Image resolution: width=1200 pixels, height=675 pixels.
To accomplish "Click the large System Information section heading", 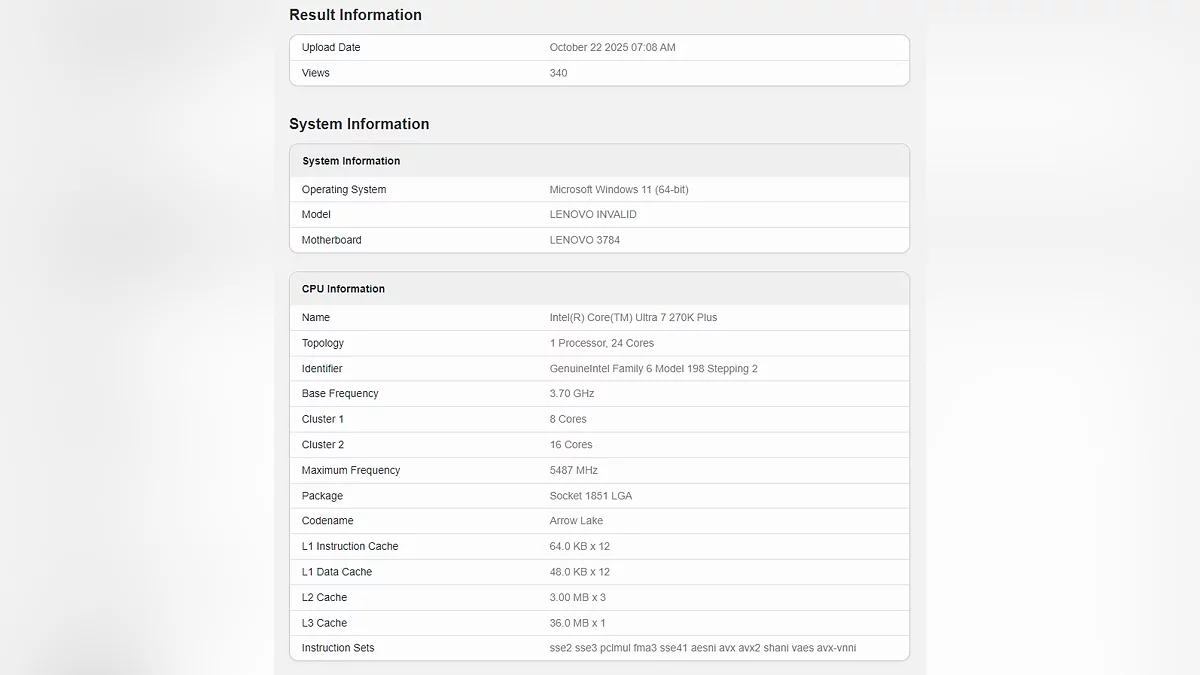I will click(359, 124).
